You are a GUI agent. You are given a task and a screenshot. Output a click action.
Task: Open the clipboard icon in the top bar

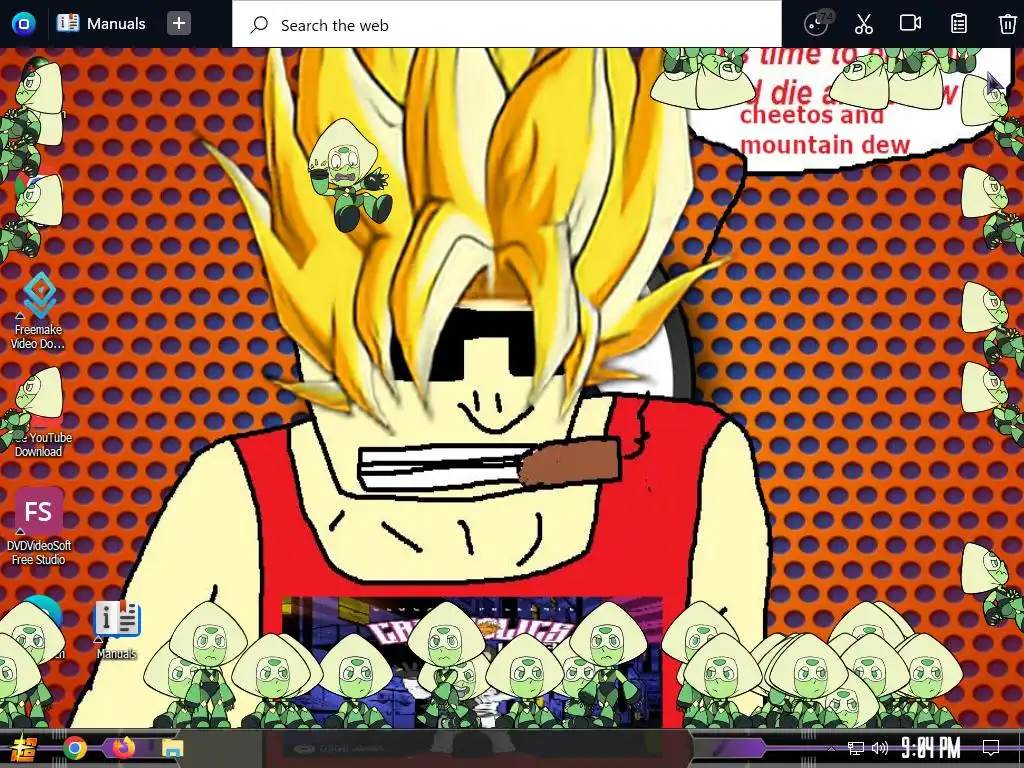pos(959,24)
